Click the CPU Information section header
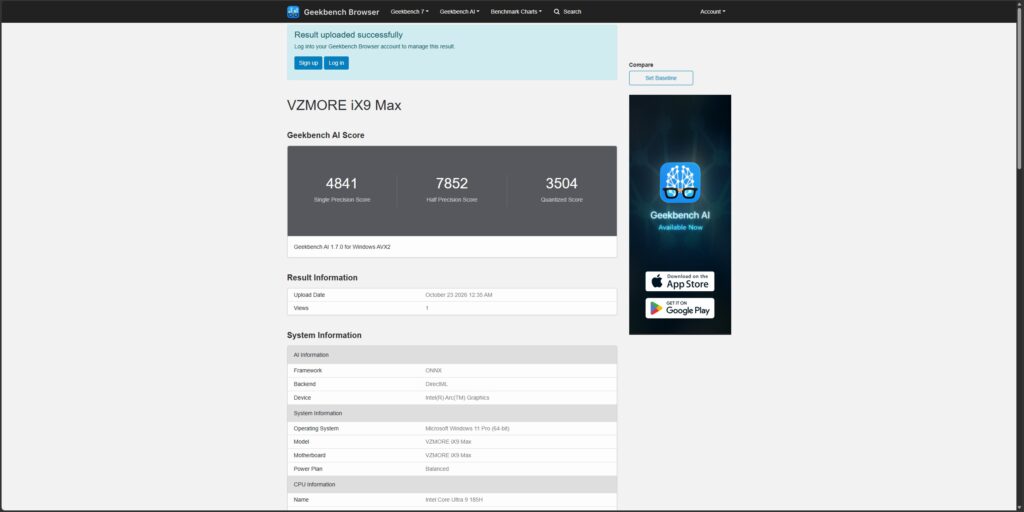Image resolution: width=1024 pixels, height=512 pixels. tap(452, 485)
